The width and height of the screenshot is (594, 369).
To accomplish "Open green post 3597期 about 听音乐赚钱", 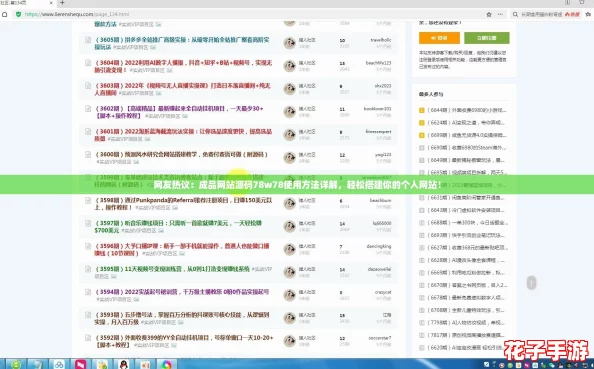I will [x=178, y=227].
